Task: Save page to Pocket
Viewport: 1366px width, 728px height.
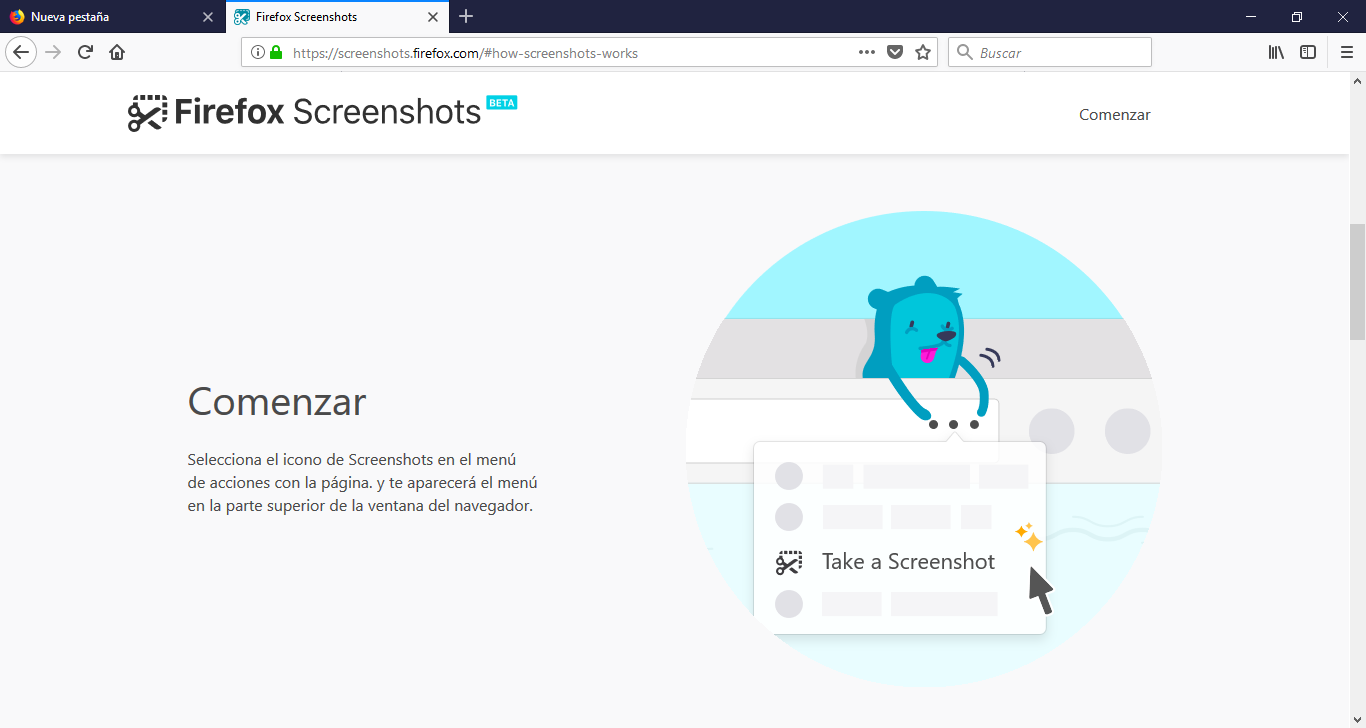Action: (895, 52)
